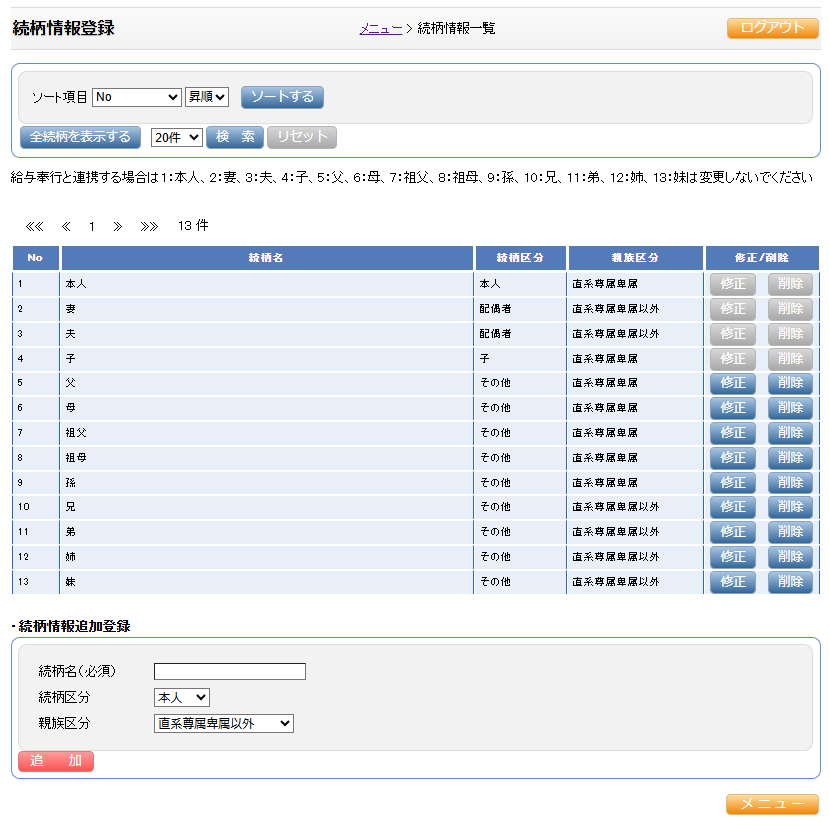Click the previous page arrow icon

click(x=66, y=226)
